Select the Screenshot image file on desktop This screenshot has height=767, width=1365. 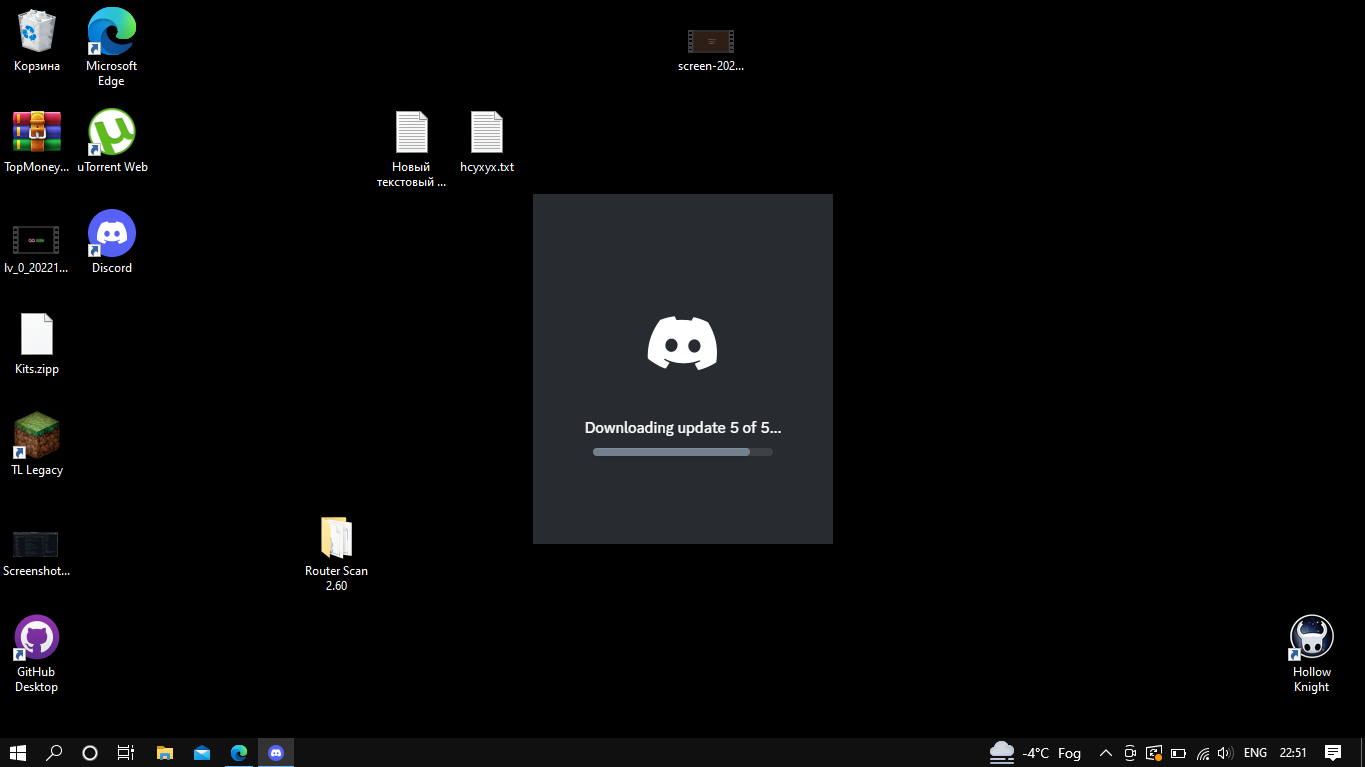tap(37, 552)
